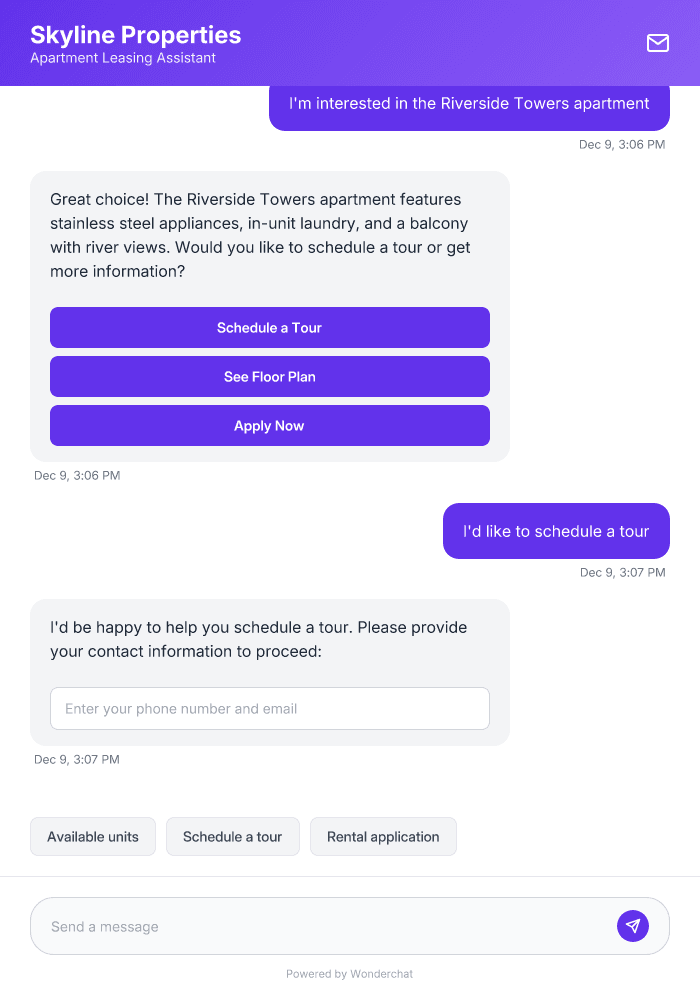Choose the Rental application quick reply

point(383,836)
